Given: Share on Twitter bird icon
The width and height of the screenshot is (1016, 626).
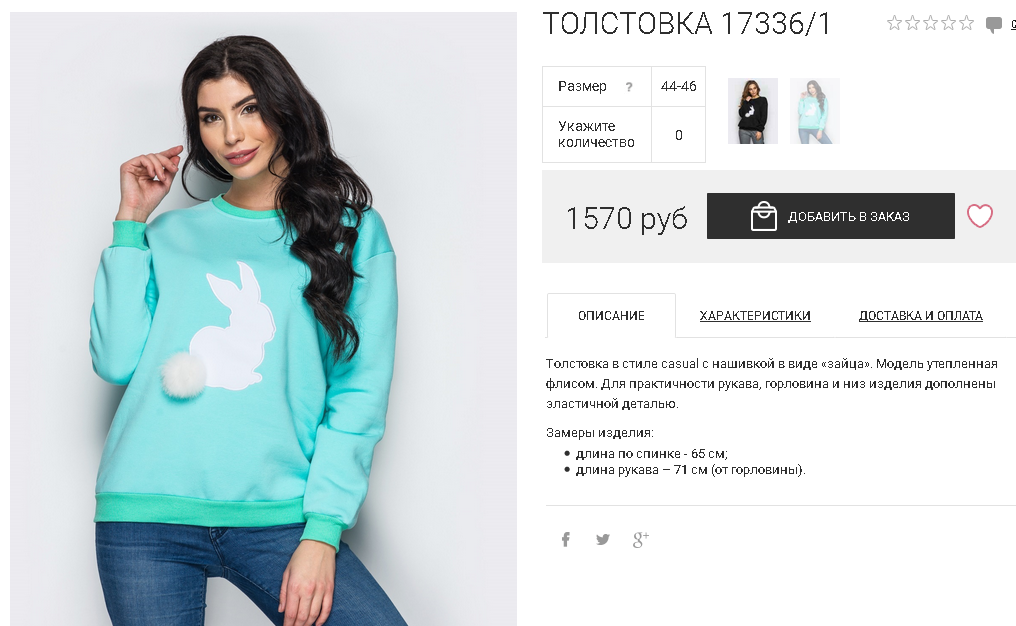Looking at the screenshot, I should (603, 539).
